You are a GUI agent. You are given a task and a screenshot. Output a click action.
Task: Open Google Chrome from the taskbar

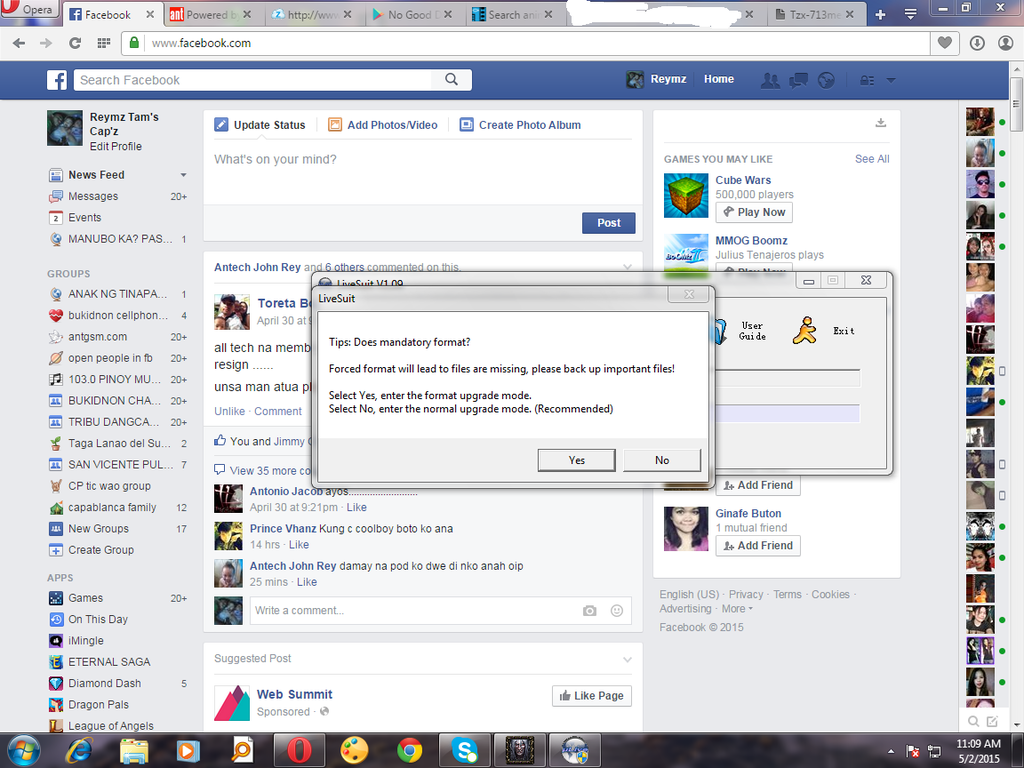(409, 751)
